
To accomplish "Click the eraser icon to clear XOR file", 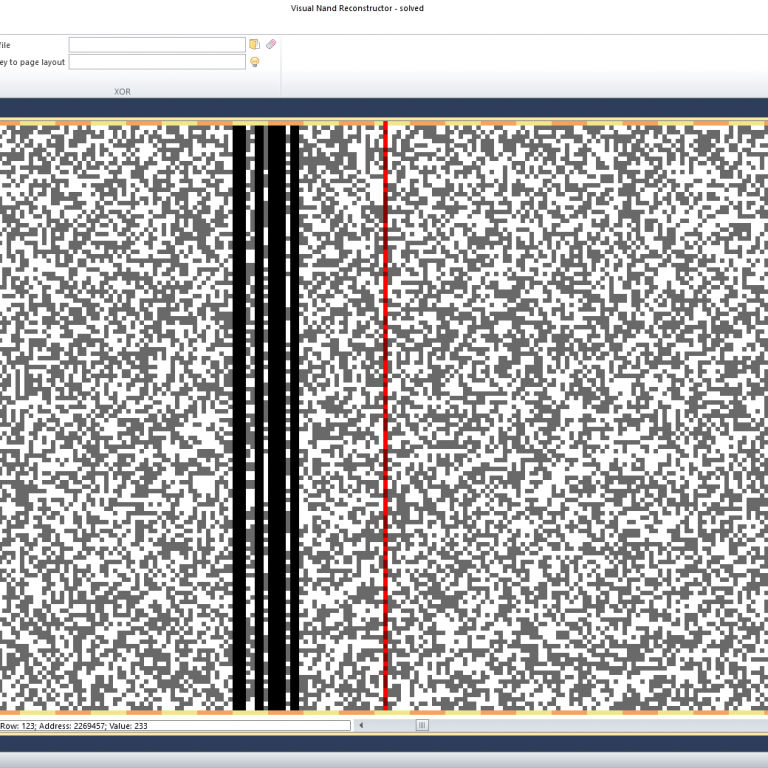I will pos(271,44).
